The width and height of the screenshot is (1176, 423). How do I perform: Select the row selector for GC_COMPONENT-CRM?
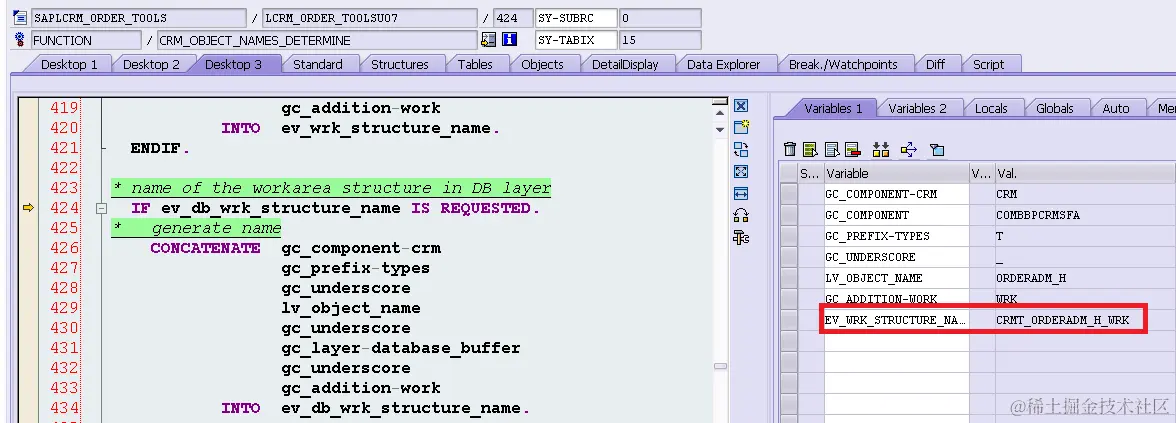[788, 194]
